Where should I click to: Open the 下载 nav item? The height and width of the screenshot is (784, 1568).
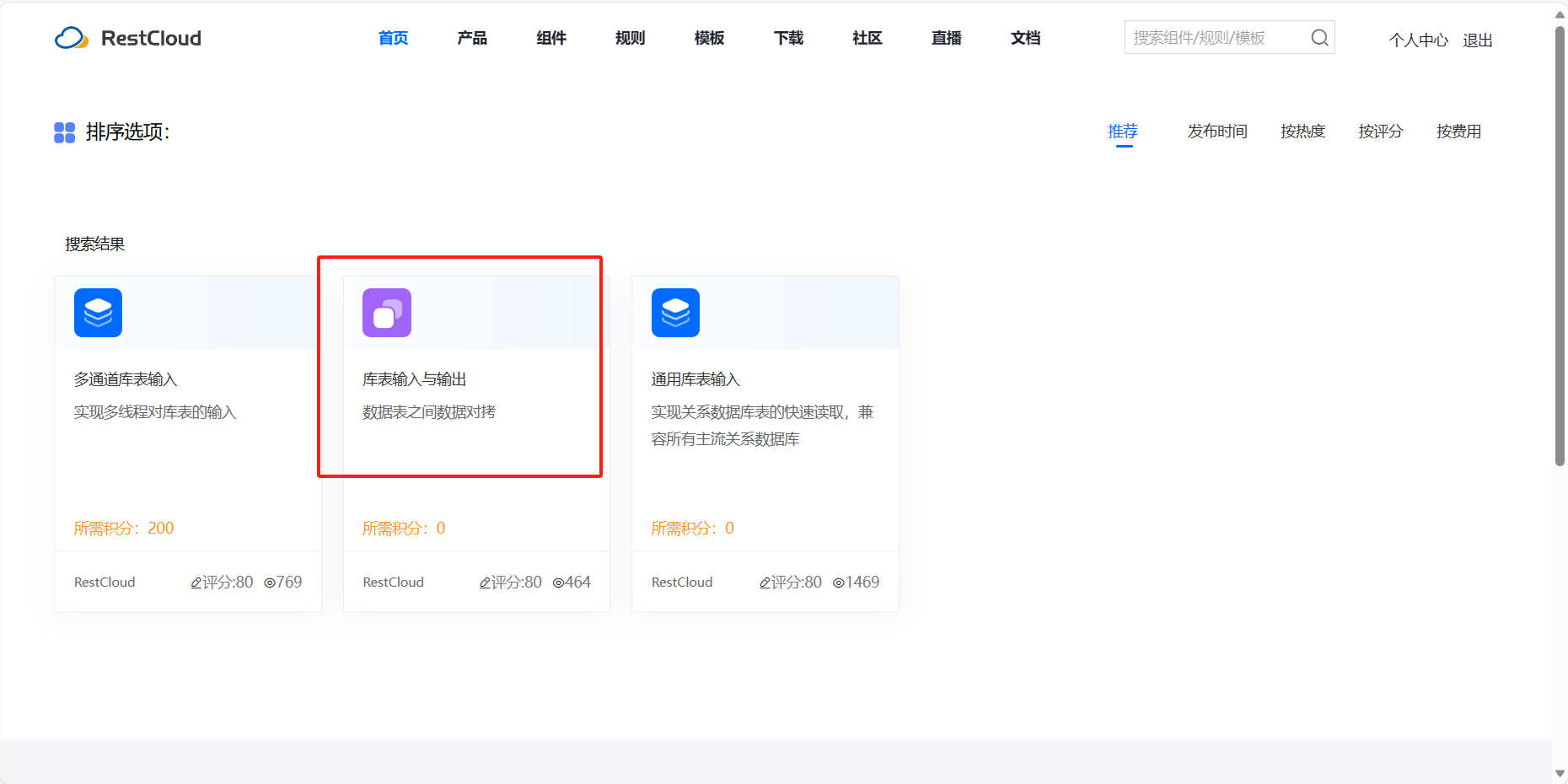click(x=788, y=38)
